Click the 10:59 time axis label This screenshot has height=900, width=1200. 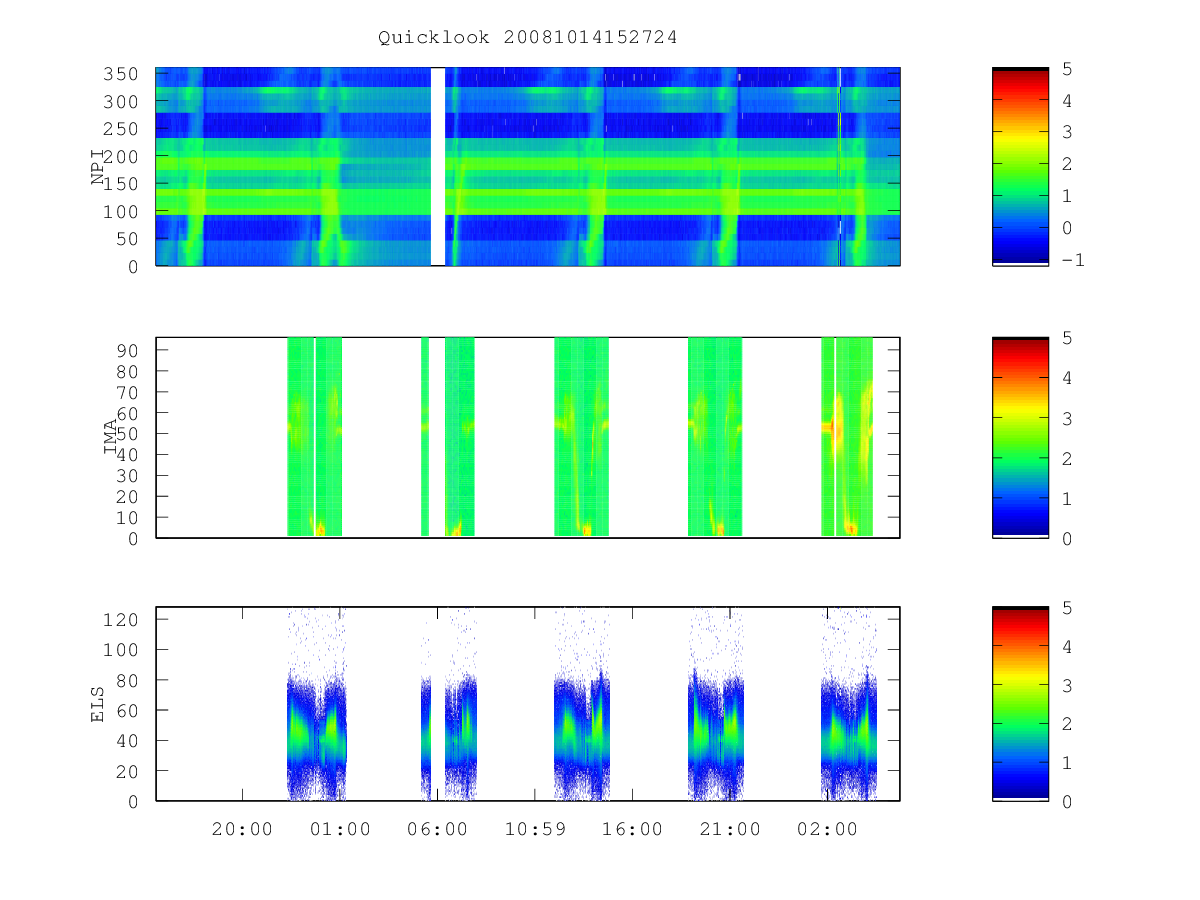(535, 829)
